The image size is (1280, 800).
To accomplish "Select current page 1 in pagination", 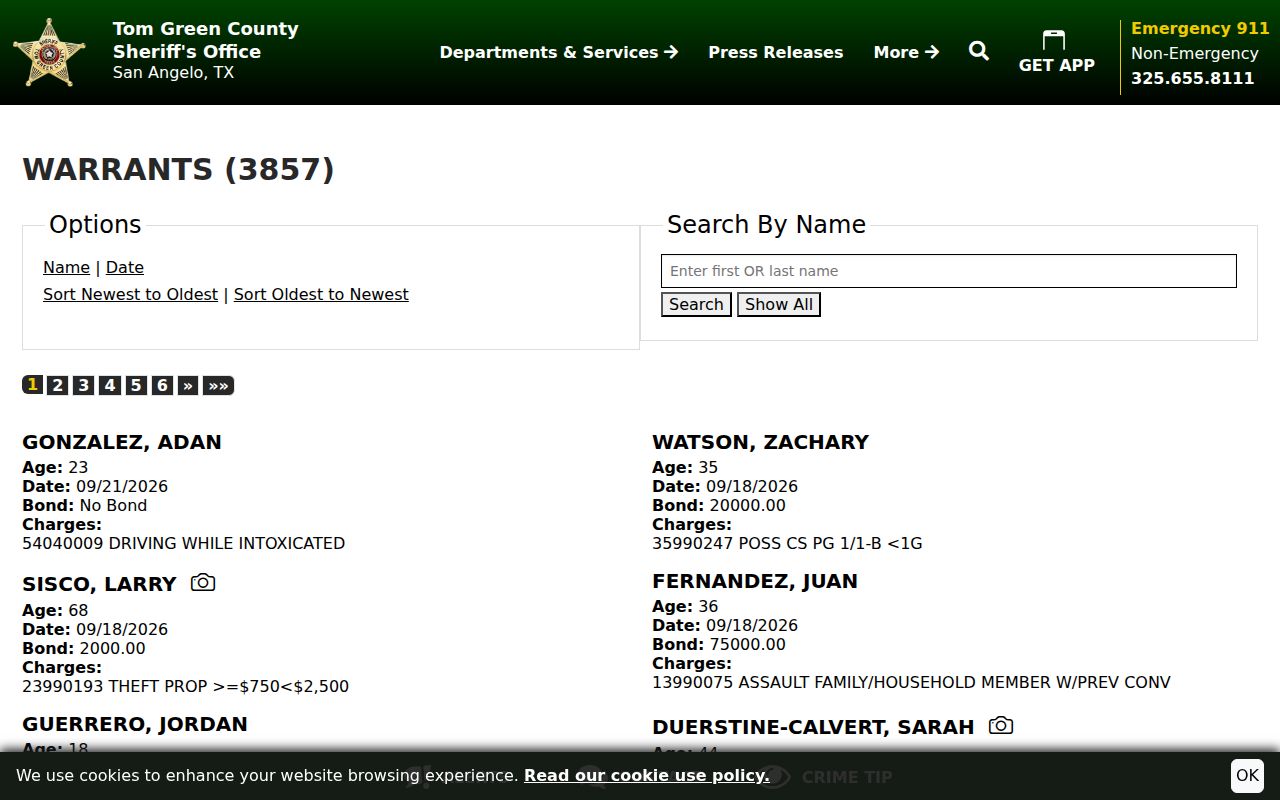I will point(33,385).
